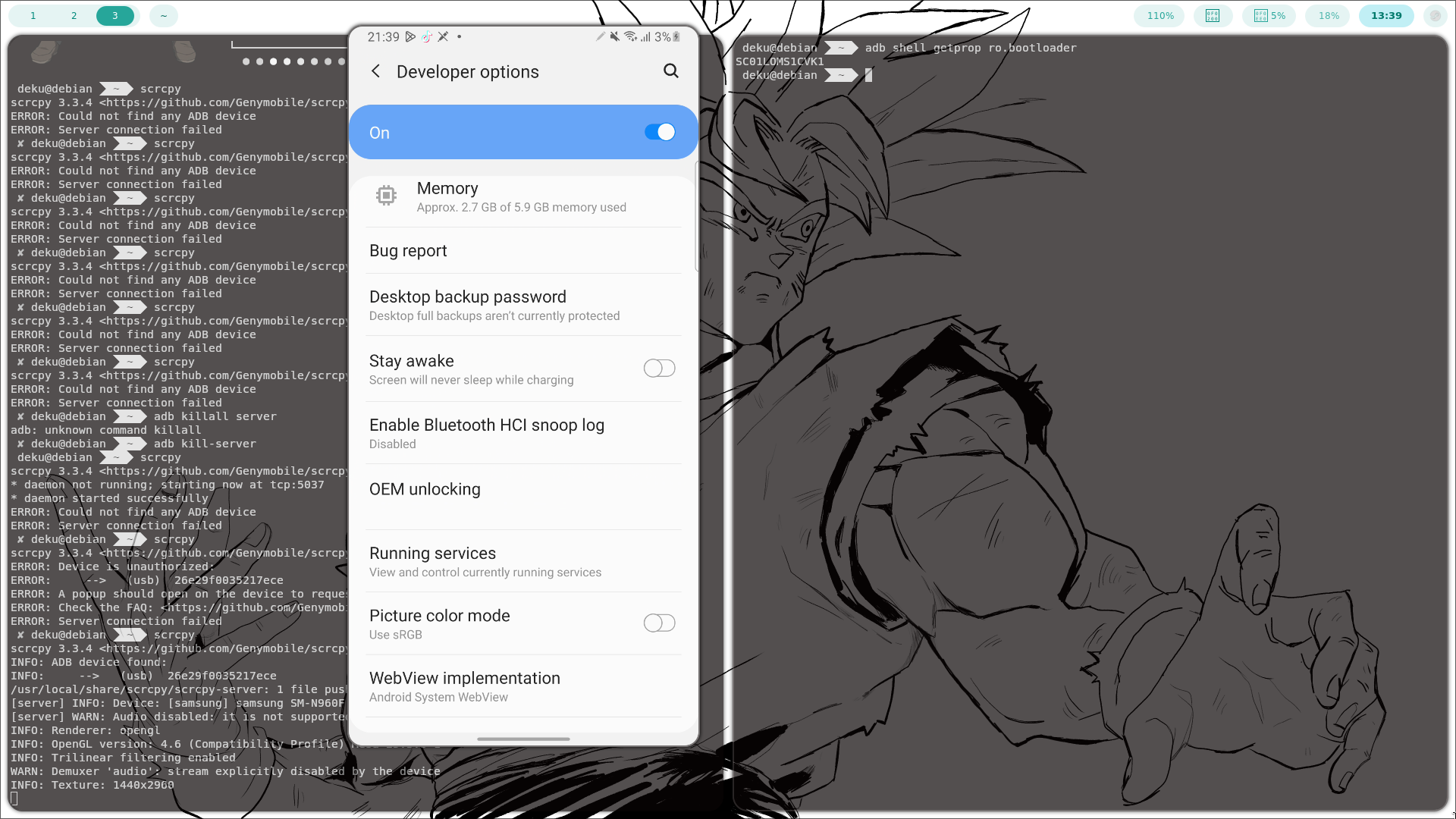Tap the 21:39 time in phone status bar
The image size is (1456, 819).
click(x=383, y=36)
